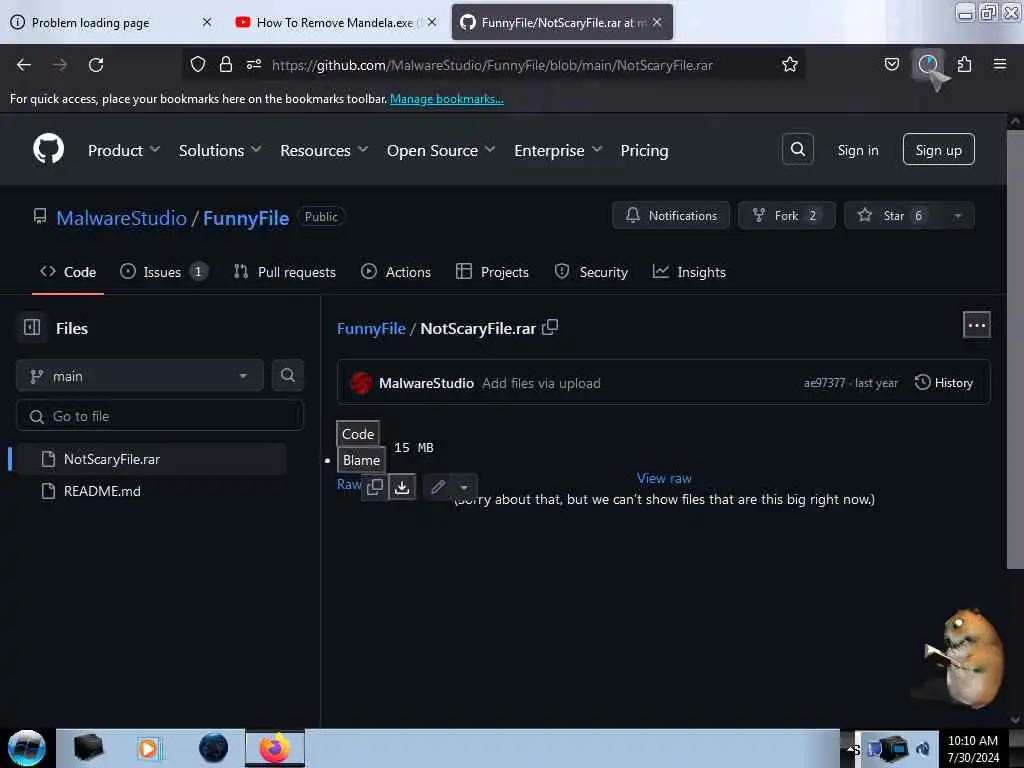Open the GitHub search magnifier button
Screen dimensions: 1024x768
pos(797,150)
